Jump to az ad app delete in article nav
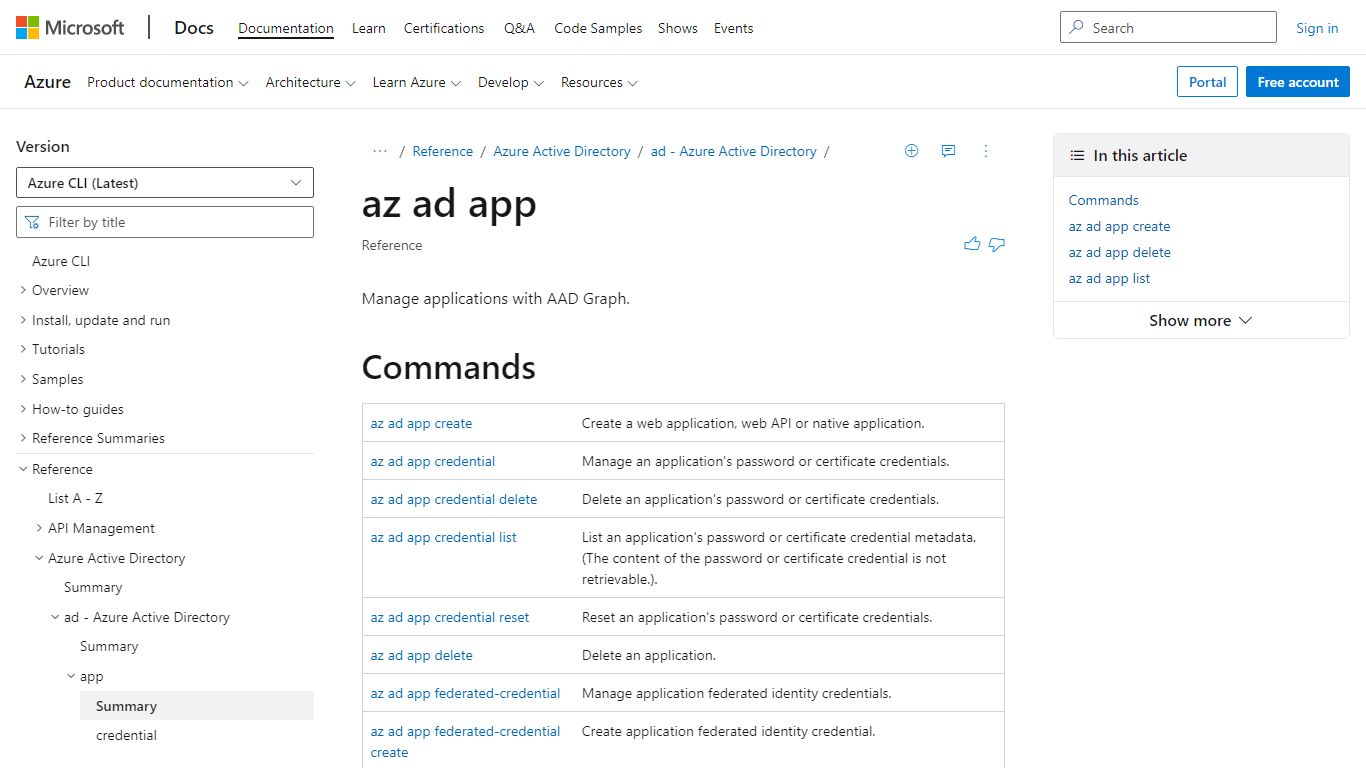Screen dimensions: 1366x768 tap(1119, 252)
